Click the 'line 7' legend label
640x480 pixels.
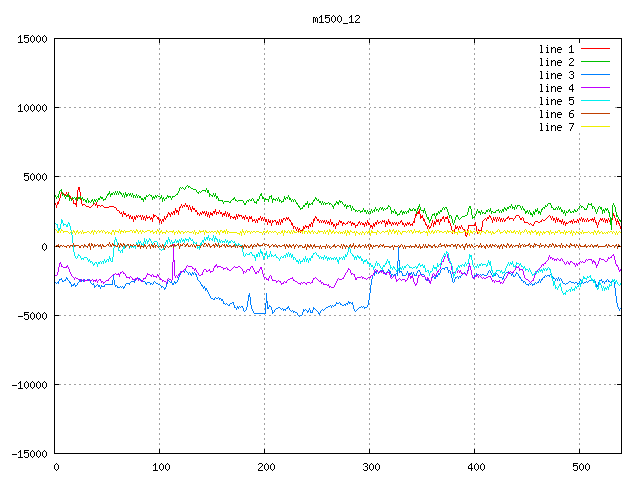(x=557, y=127)
